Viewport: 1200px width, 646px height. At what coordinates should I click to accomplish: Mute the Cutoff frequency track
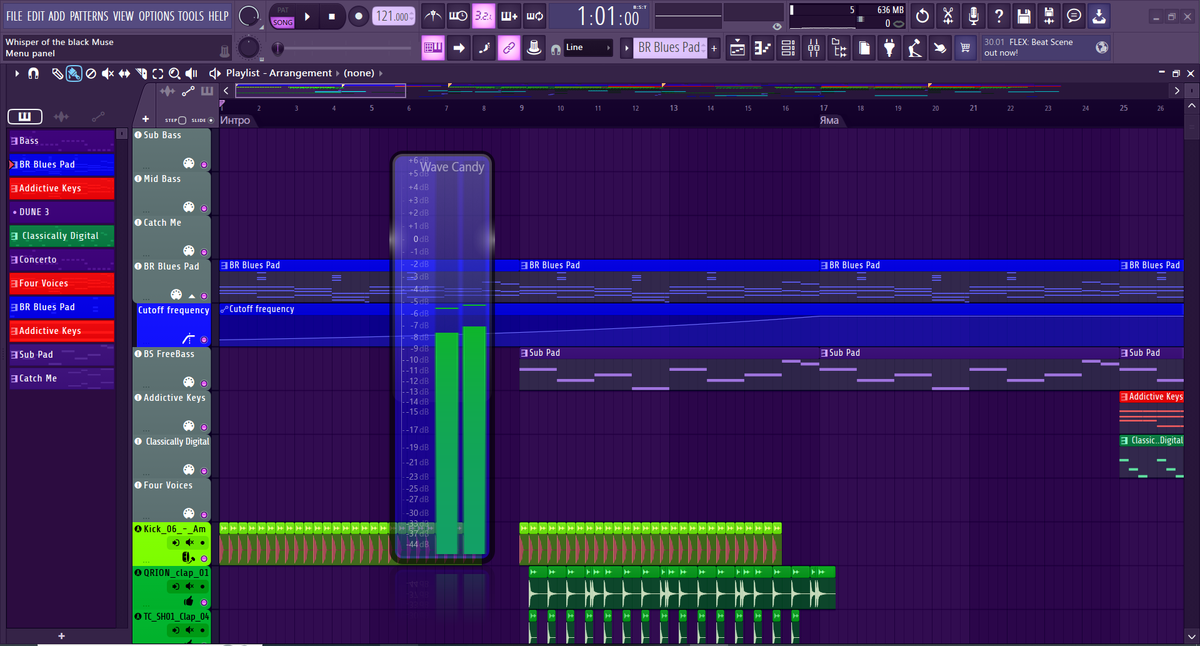[x=204, y=340]
